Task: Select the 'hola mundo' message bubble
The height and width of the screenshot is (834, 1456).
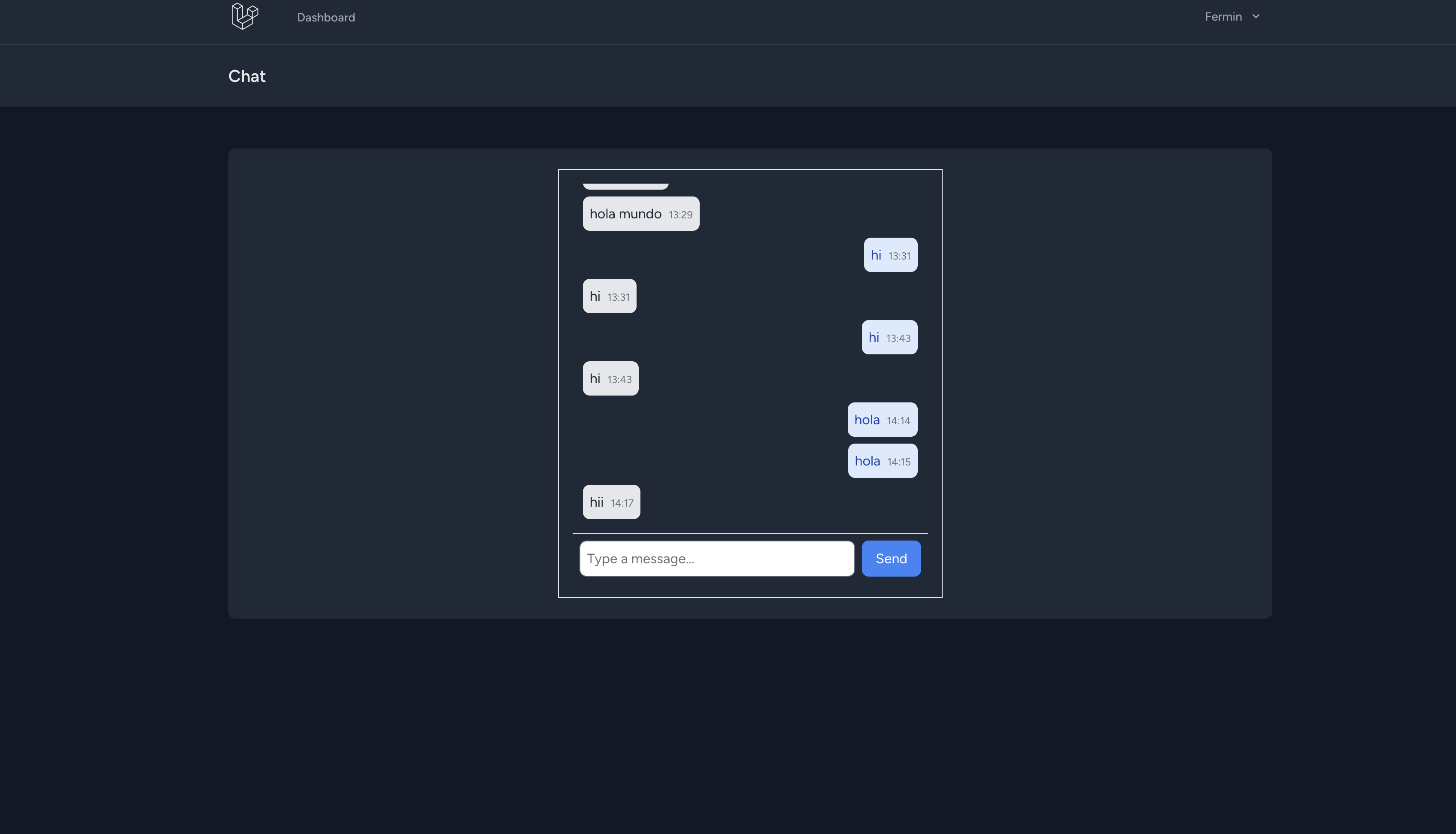Action: [x=640, y=214]
